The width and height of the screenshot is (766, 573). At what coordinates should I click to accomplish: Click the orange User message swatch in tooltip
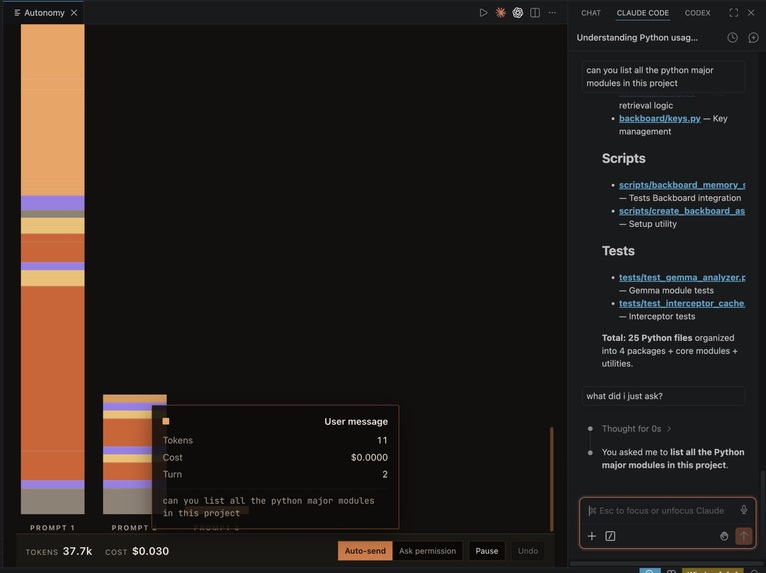coord(166,421)
